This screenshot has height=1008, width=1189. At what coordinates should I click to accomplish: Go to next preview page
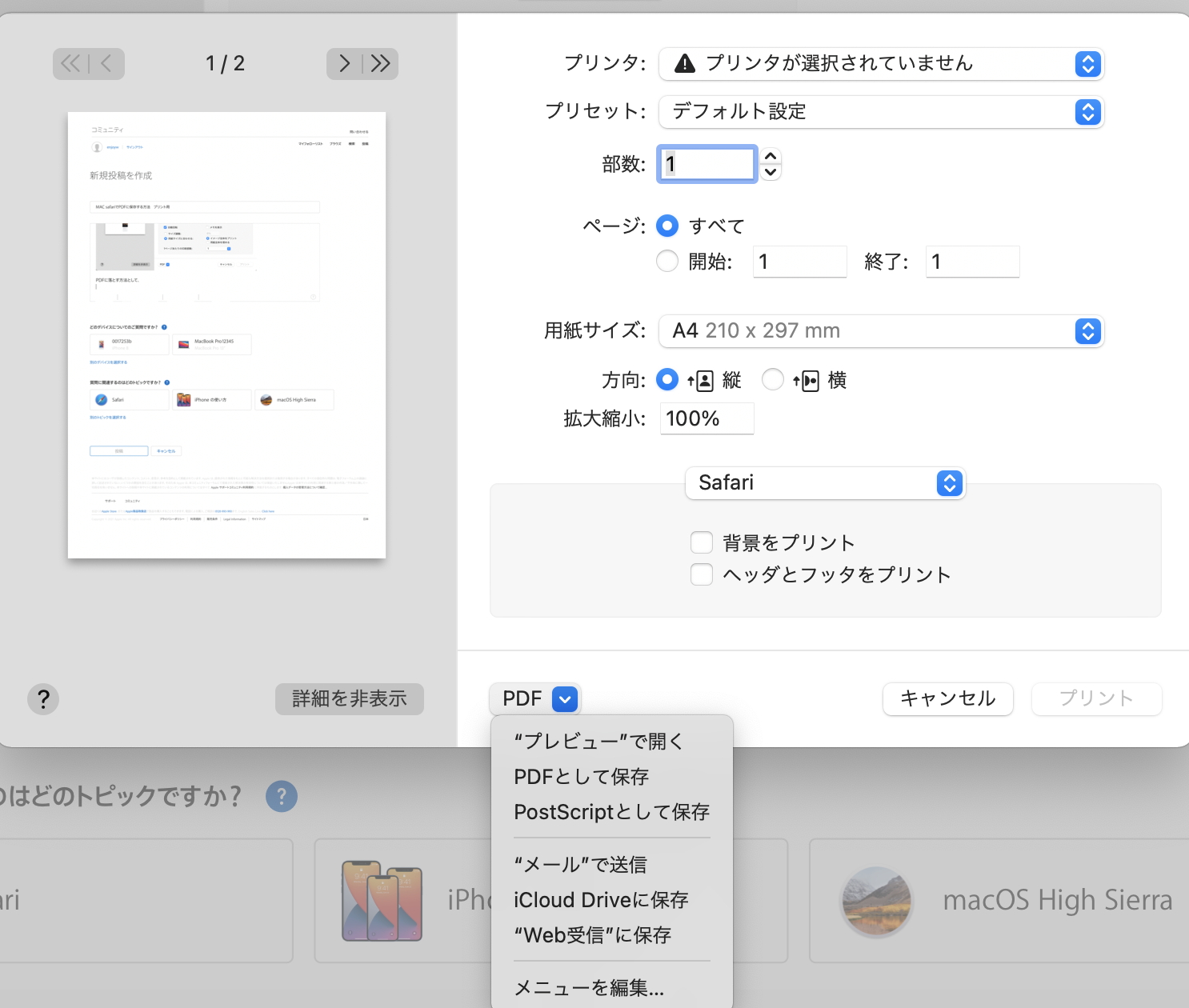(344, 63)
